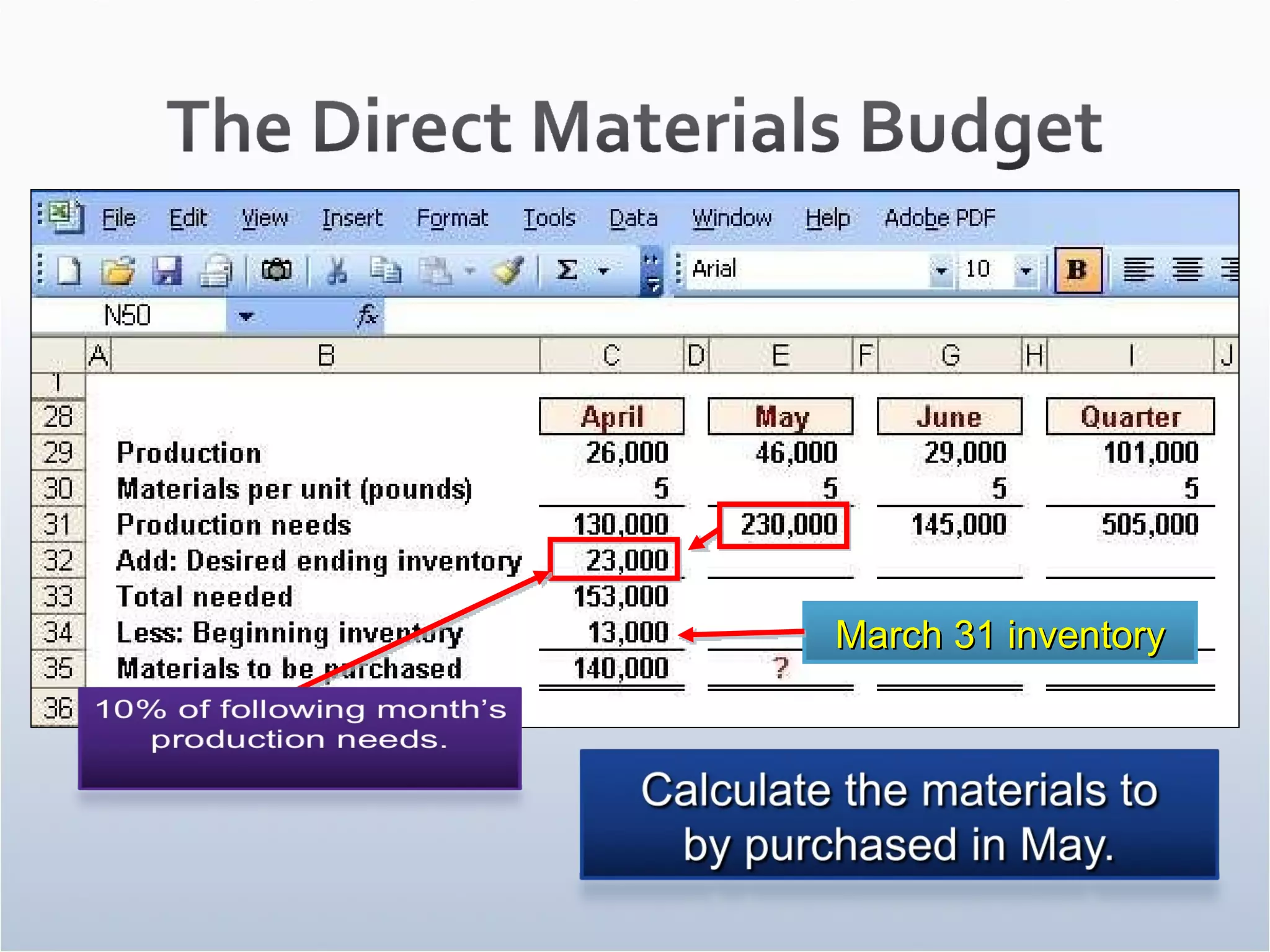Open the Name Box dropdown arrow
Image resolution: width=1270 pixels, height=952 pixels.
click(246, 317)
